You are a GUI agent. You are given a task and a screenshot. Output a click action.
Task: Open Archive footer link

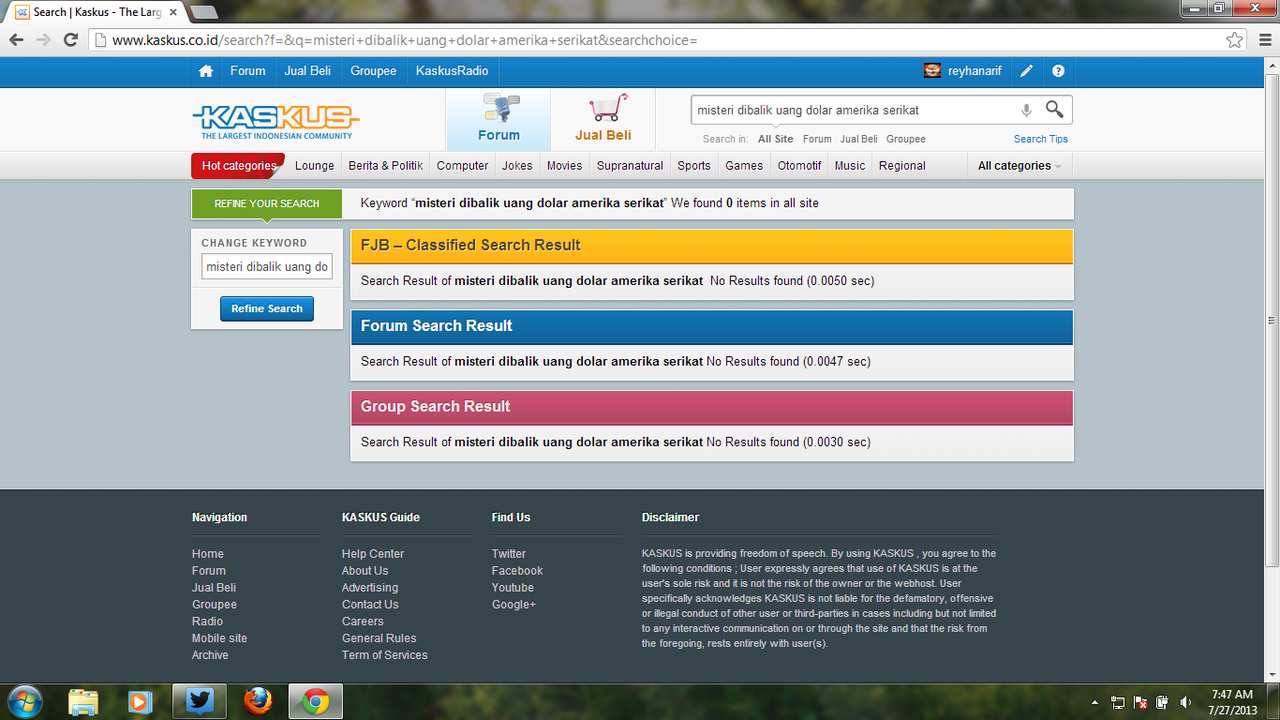(x=210, y=655)
